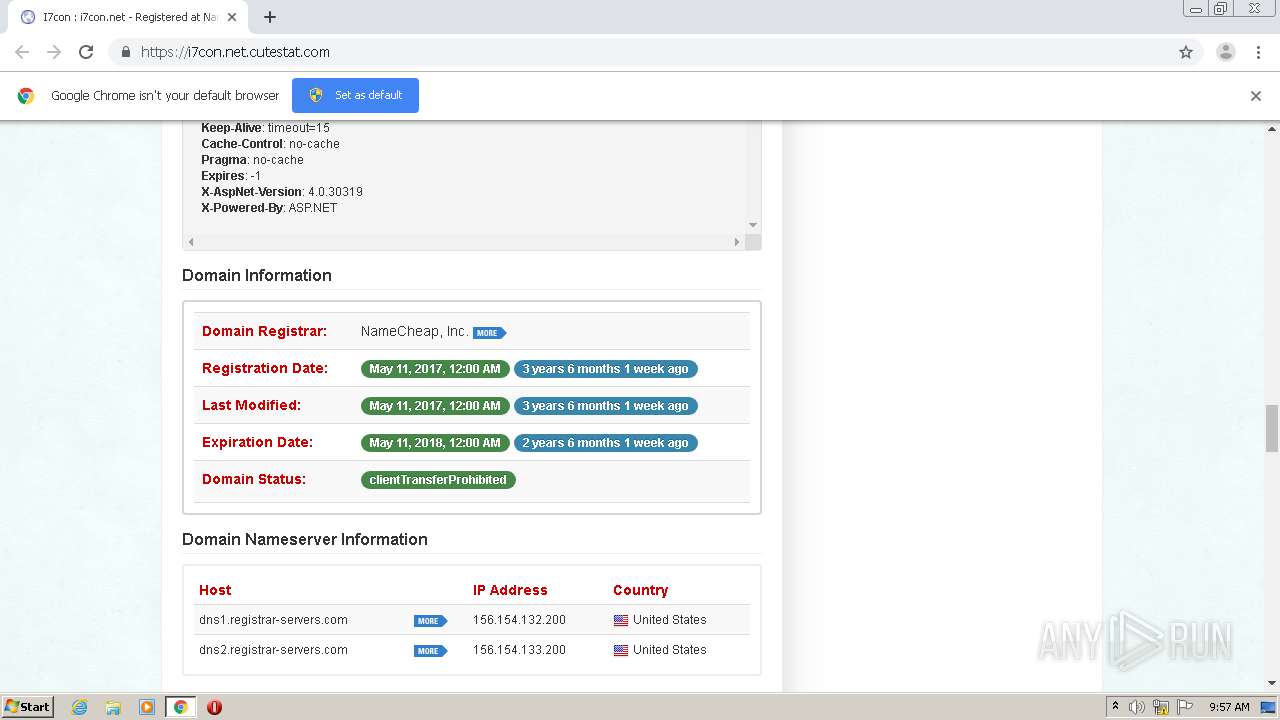The height and width of the screenshot is (720, 1280).
Task: Click the United States flag for dns2
Action: (621, 650)
